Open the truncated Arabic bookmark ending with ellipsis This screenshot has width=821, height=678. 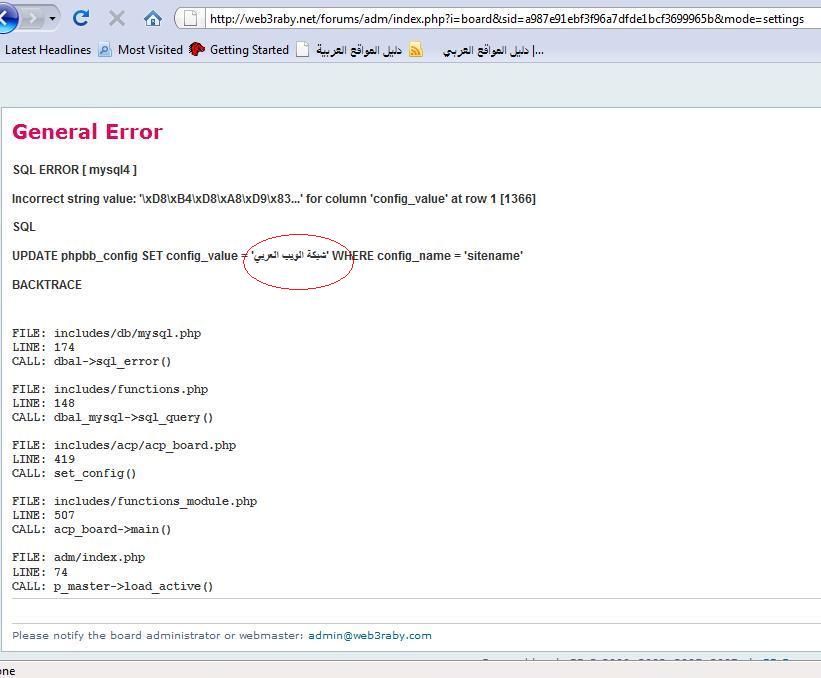[493, 50]
